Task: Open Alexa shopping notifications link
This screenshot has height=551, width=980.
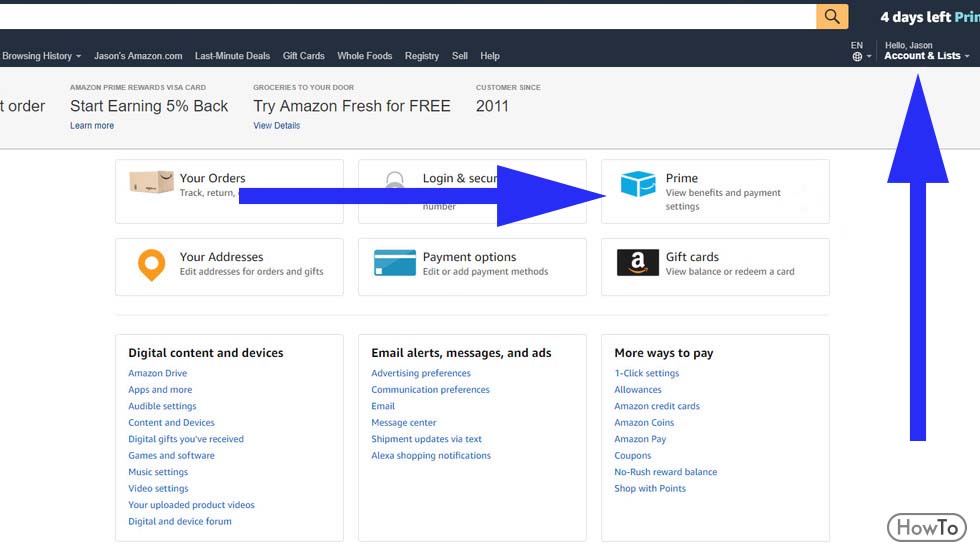Action: 431,455
